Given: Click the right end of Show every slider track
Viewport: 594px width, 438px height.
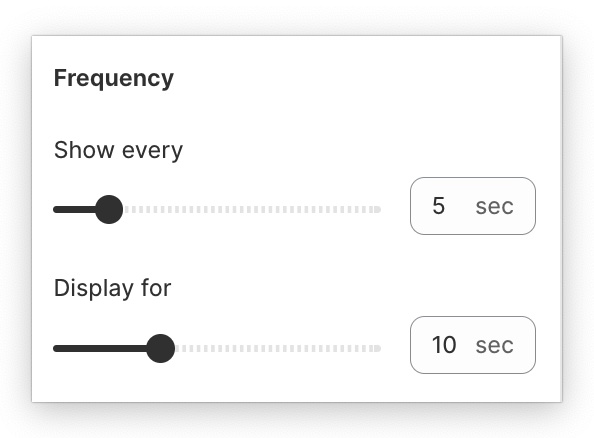Looking at the screenshot, I should point(377,210).
